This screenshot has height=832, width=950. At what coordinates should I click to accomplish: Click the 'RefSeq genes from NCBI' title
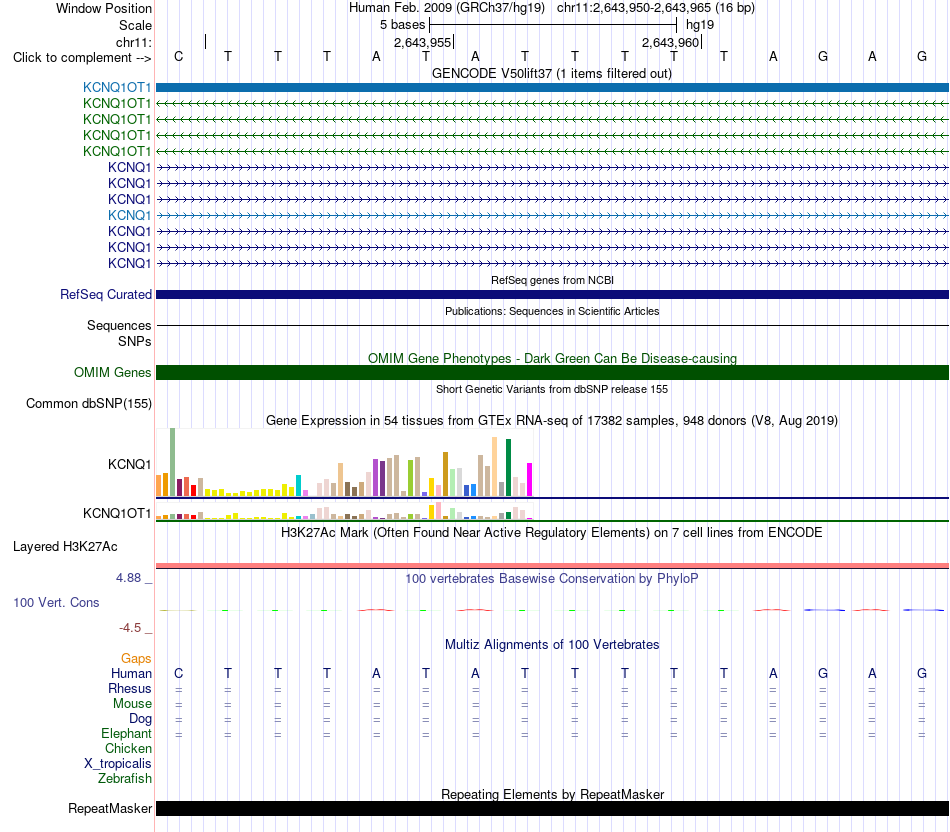pyautogui.click(x=552, y=281)
